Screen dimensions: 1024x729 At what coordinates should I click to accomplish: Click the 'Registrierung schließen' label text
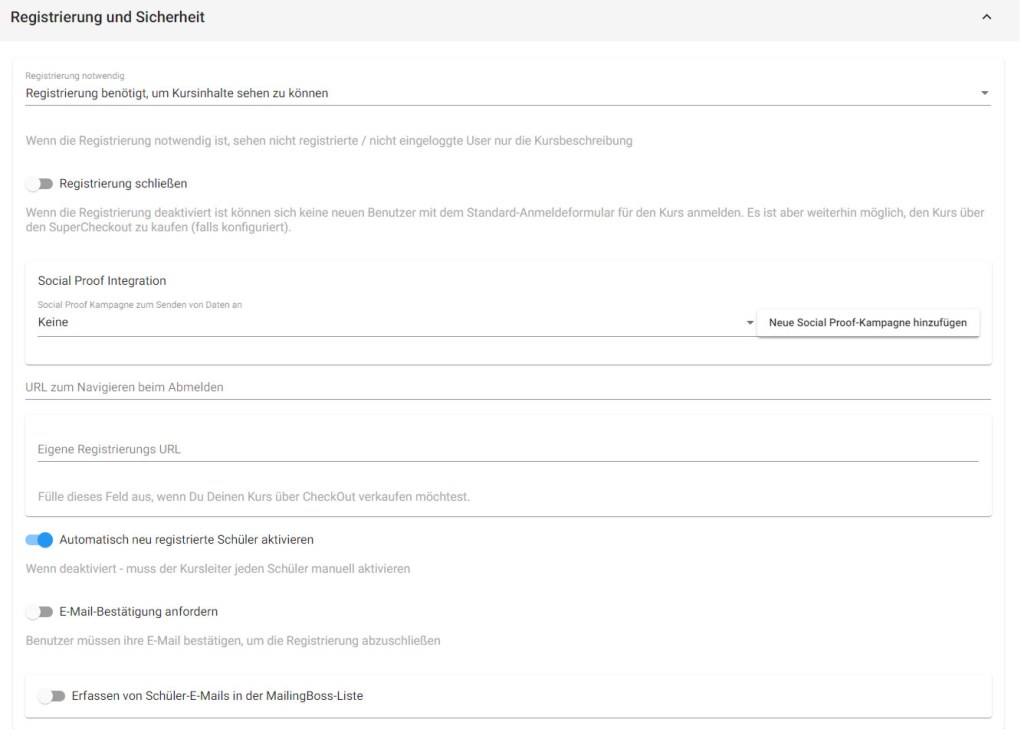pyautogui.click(x=123, y=184)
